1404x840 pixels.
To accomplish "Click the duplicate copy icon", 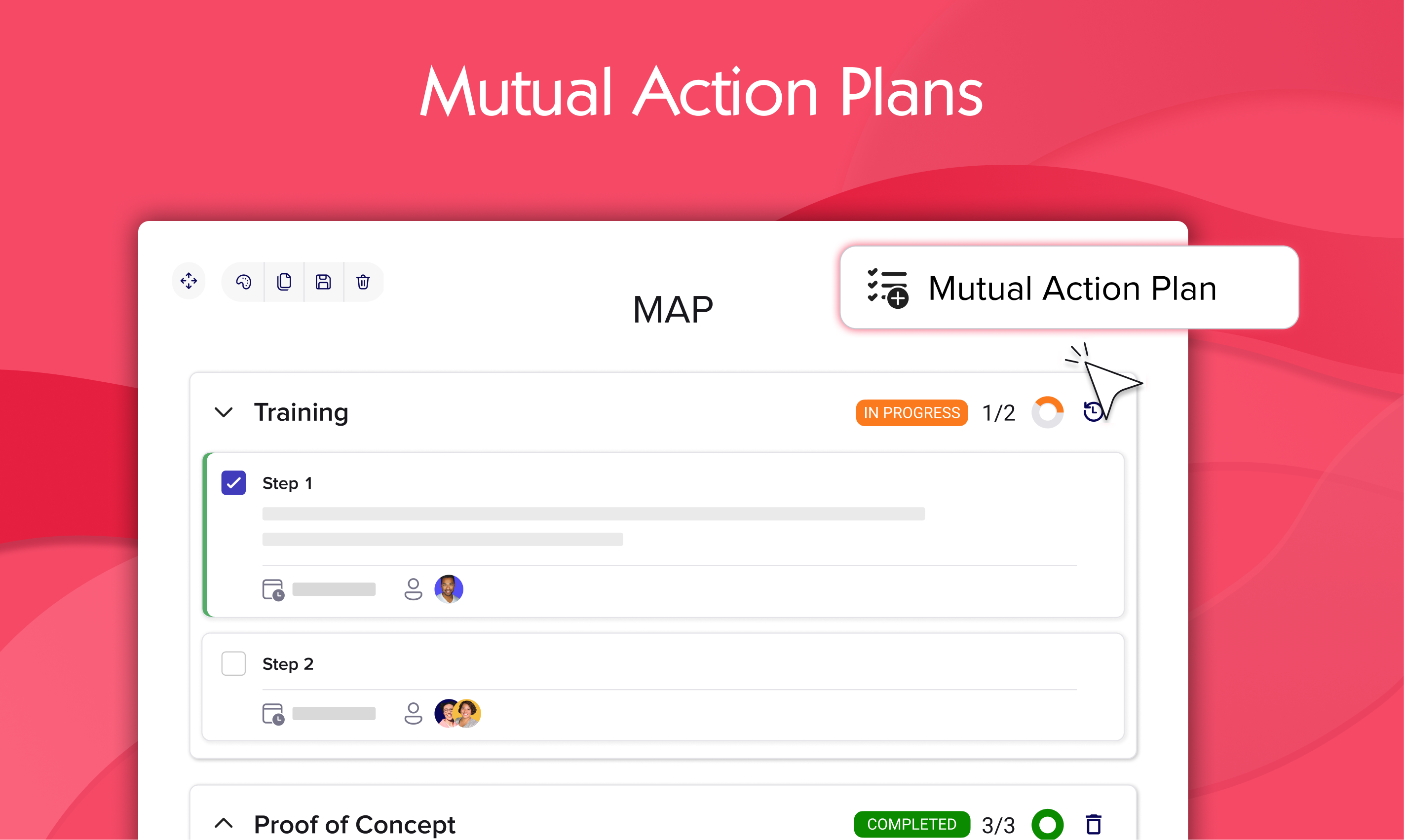I will (x=284, y=281).
